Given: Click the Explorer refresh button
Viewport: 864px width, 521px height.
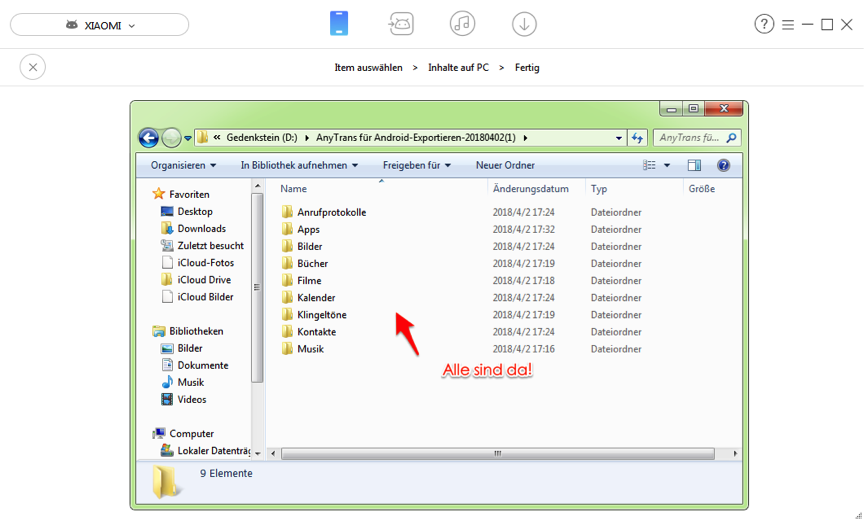Looking at the screenshot, I should pyautogui.click(x=638, y=138).
